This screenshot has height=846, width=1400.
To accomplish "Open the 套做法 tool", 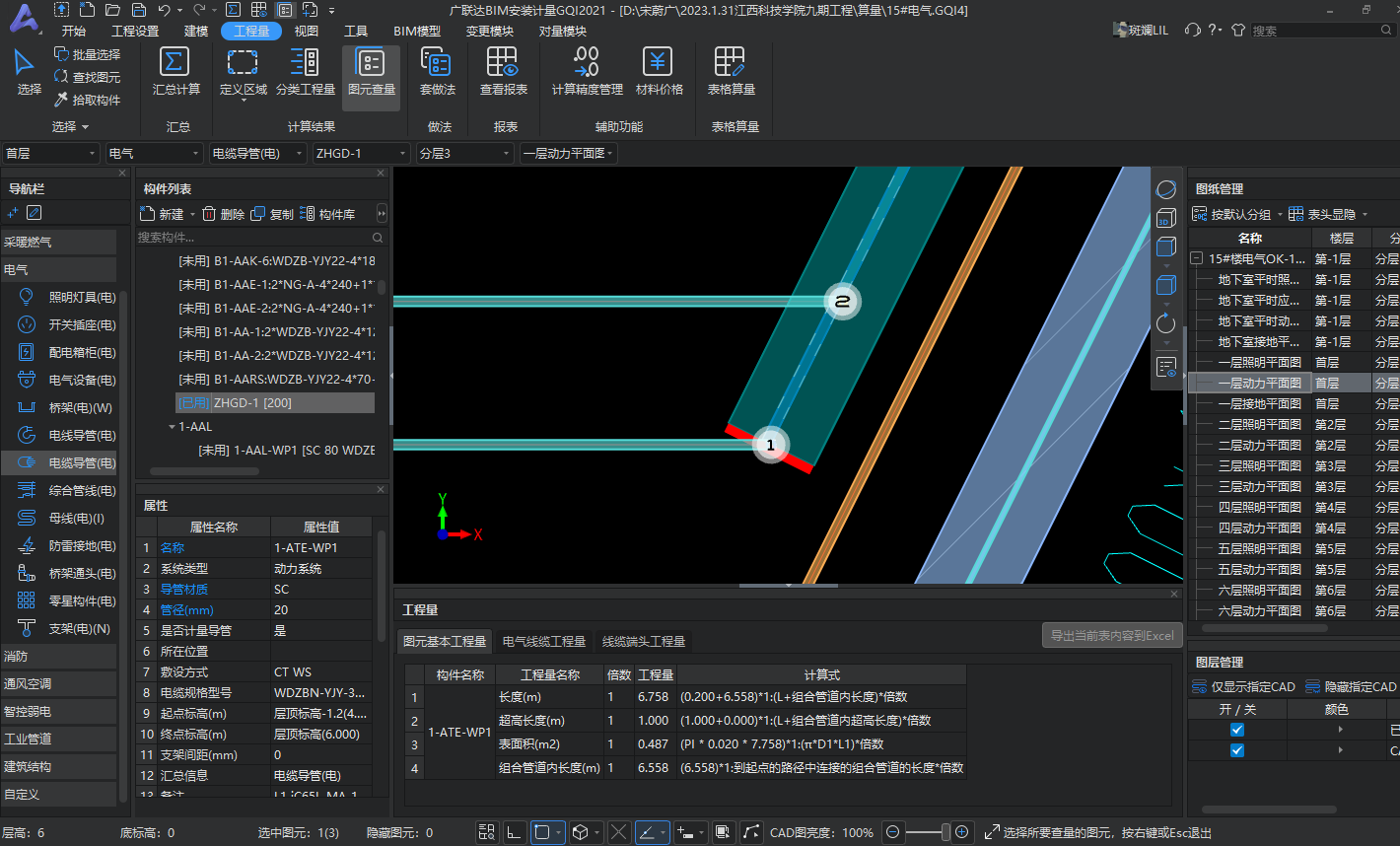I will click(437, 72).
